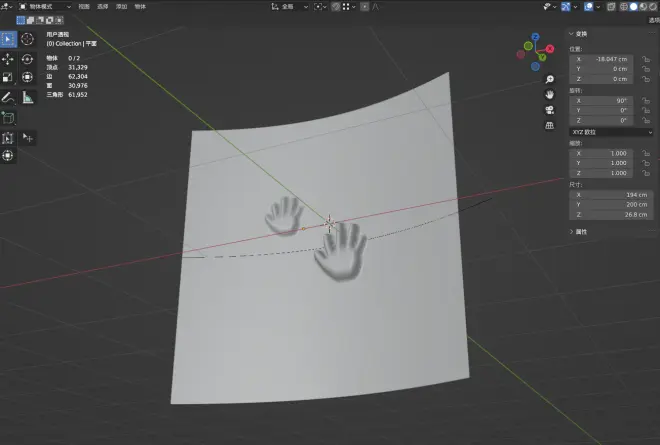The height and width of the screenshot is (445, 660).
Task: Open the 视图 menu
Action: click(x=84, y=6)
